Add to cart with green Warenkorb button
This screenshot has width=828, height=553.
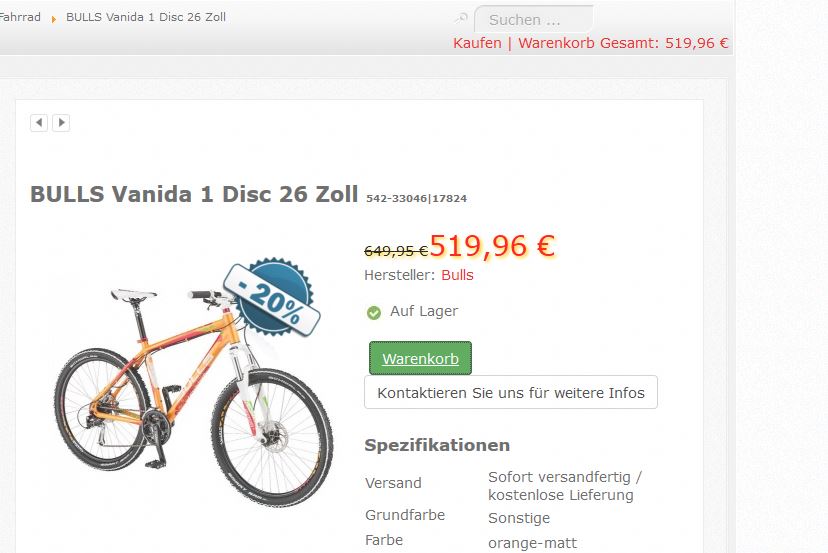[x=420, y=358]
